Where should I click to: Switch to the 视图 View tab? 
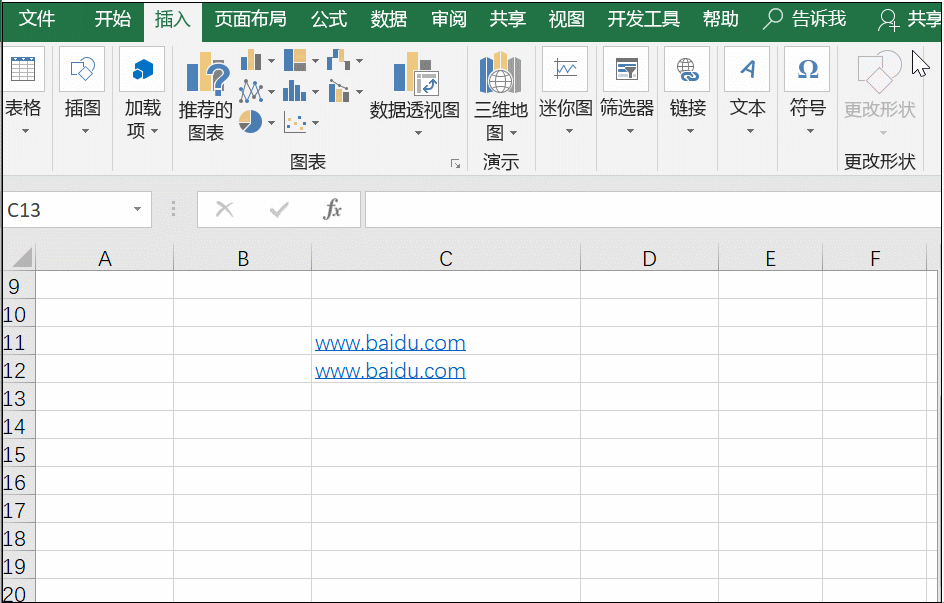(567, 19)
